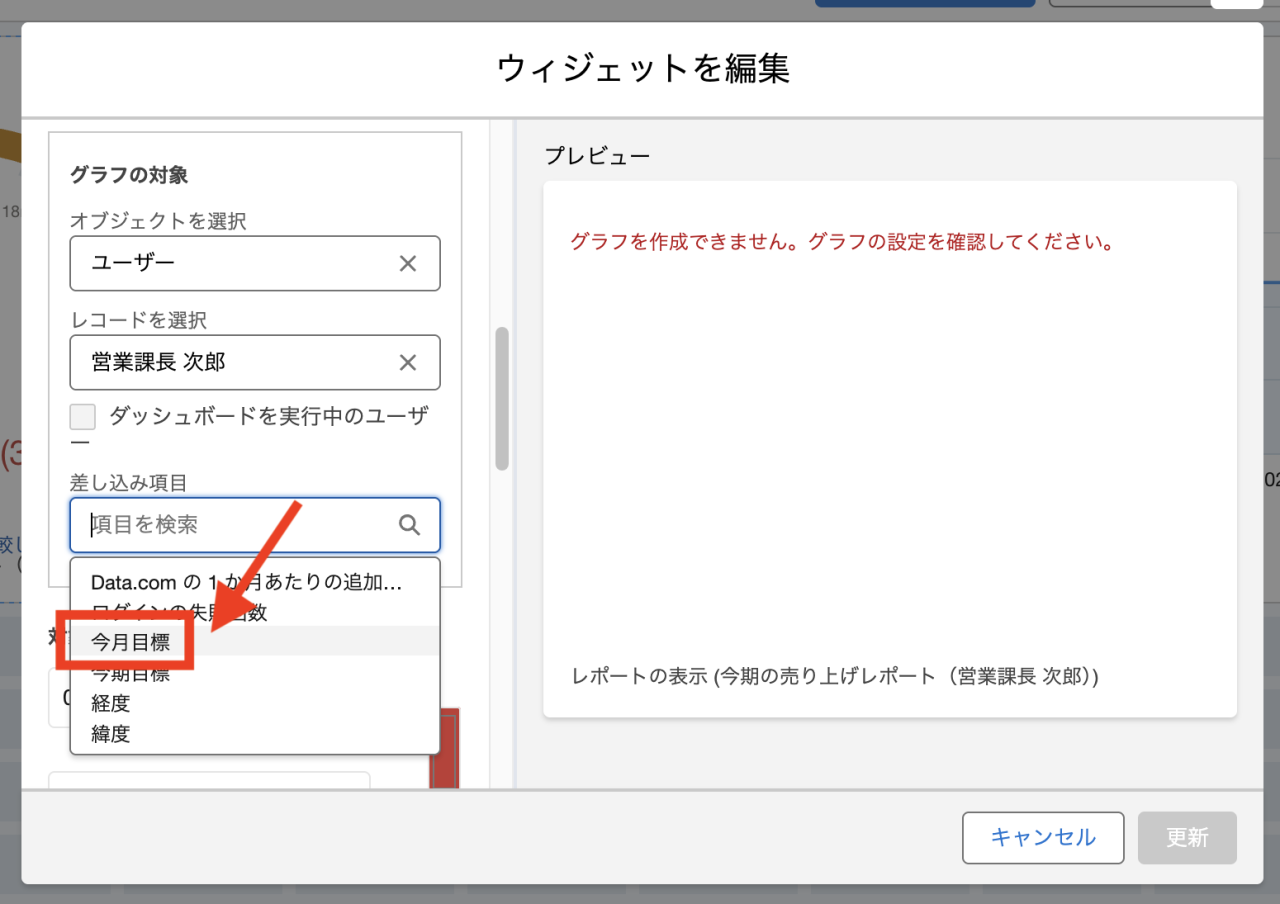
Task: Click the magnifier icon in 差し込み項目 search
Action: click(x=409, y=525)
